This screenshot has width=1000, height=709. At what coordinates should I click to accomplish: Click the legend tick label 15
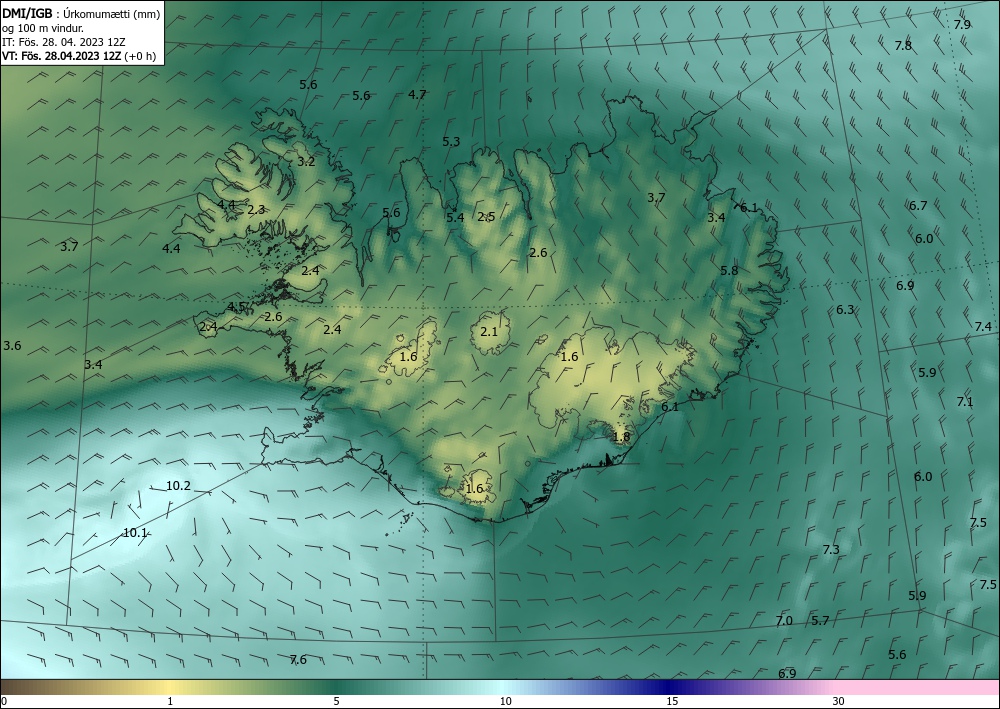672,702
